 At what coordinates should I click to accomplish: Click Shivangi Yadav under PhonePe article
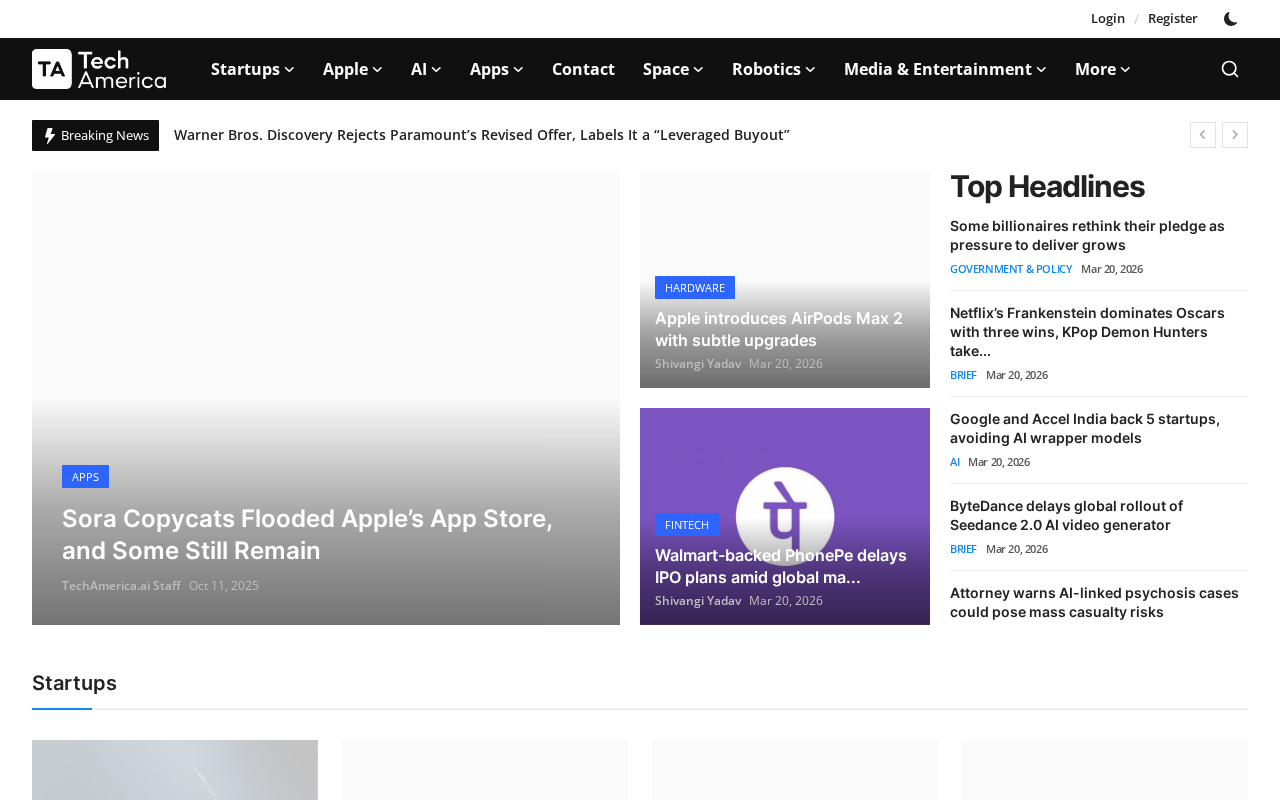(698, 601)
